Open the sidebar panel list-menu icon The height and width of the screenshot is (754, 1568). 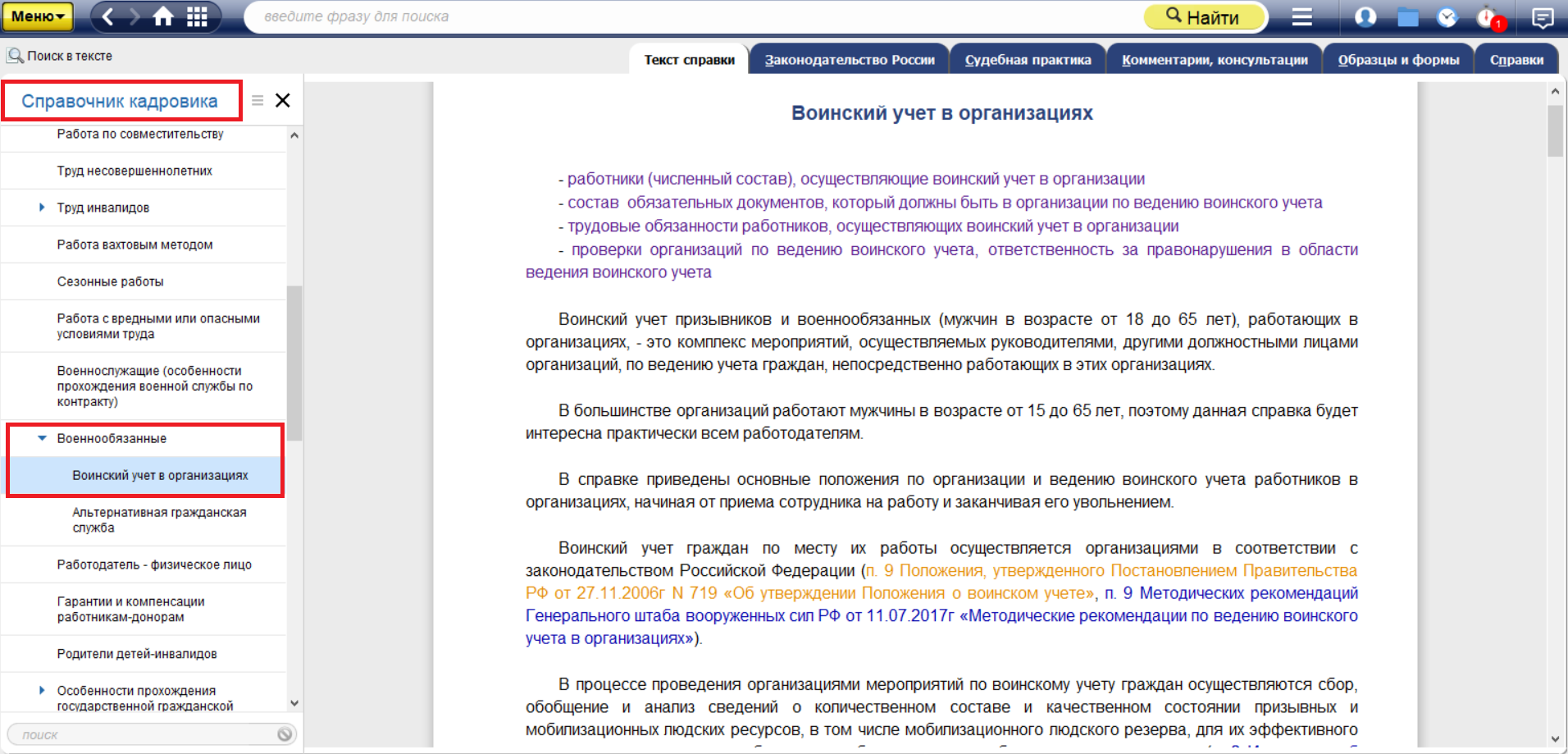point(258,100)
